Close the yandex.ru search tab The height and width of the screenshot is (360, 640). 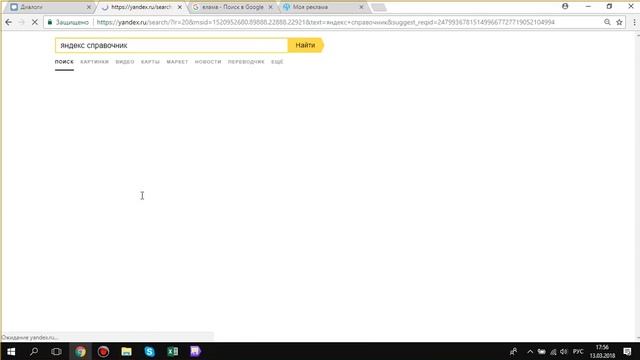(x=180, y=7)
